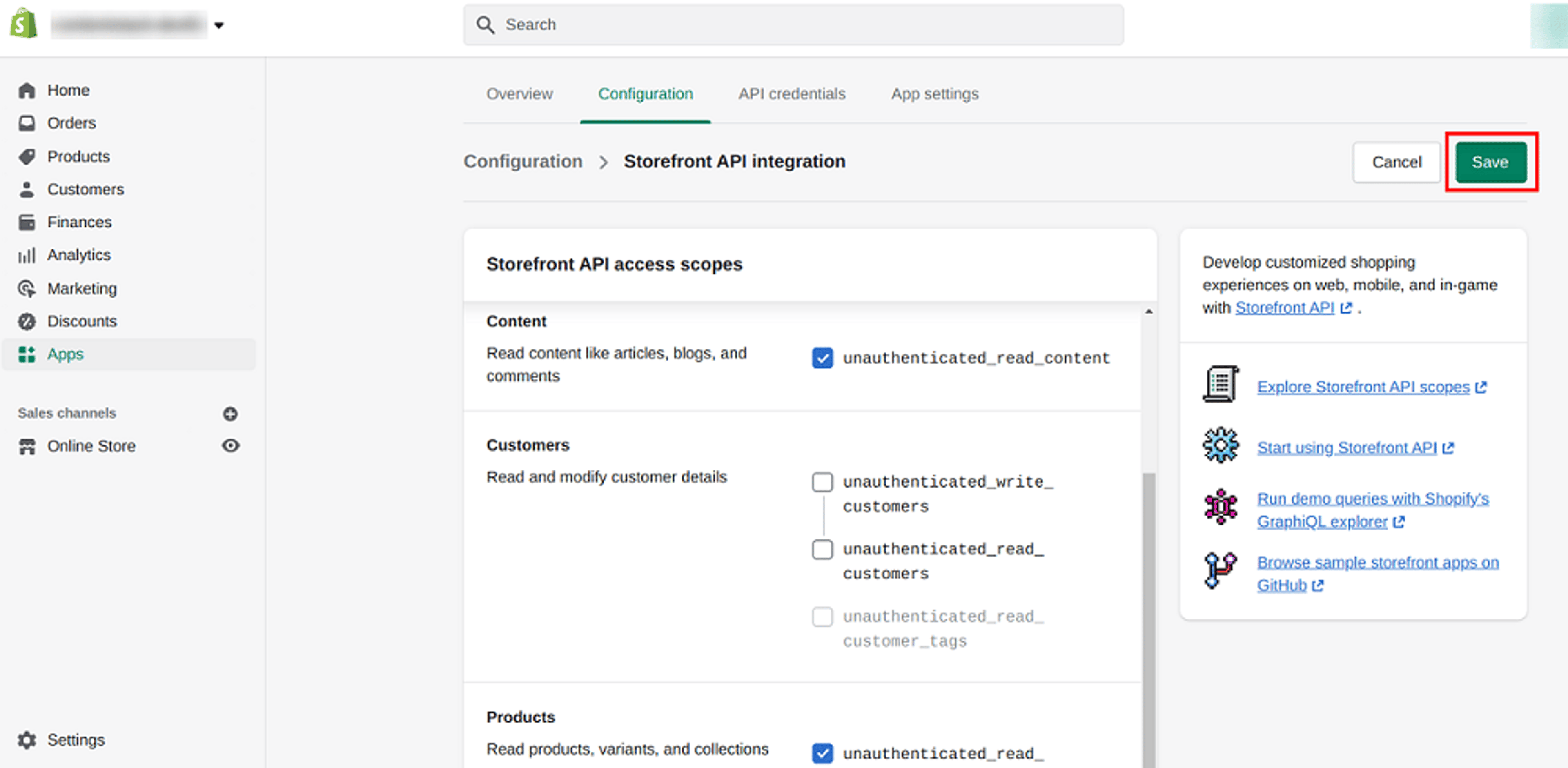This screenshot has width=1568, height=768.
Task: Click external-link icon after GraphiQL explorer
Action: point(1399,522)
